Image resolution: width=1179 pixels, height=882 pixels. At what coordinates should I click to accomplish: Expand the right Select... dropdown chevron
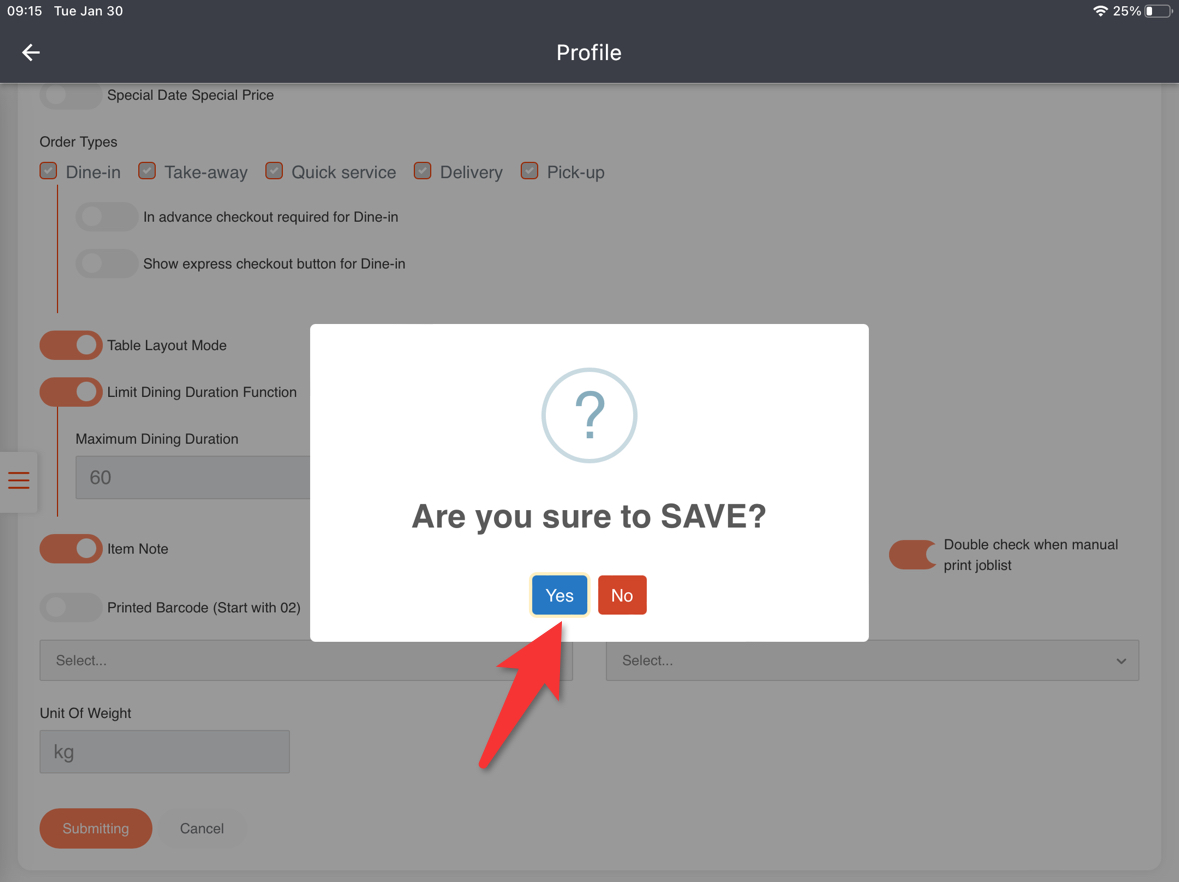[1121, 661]
